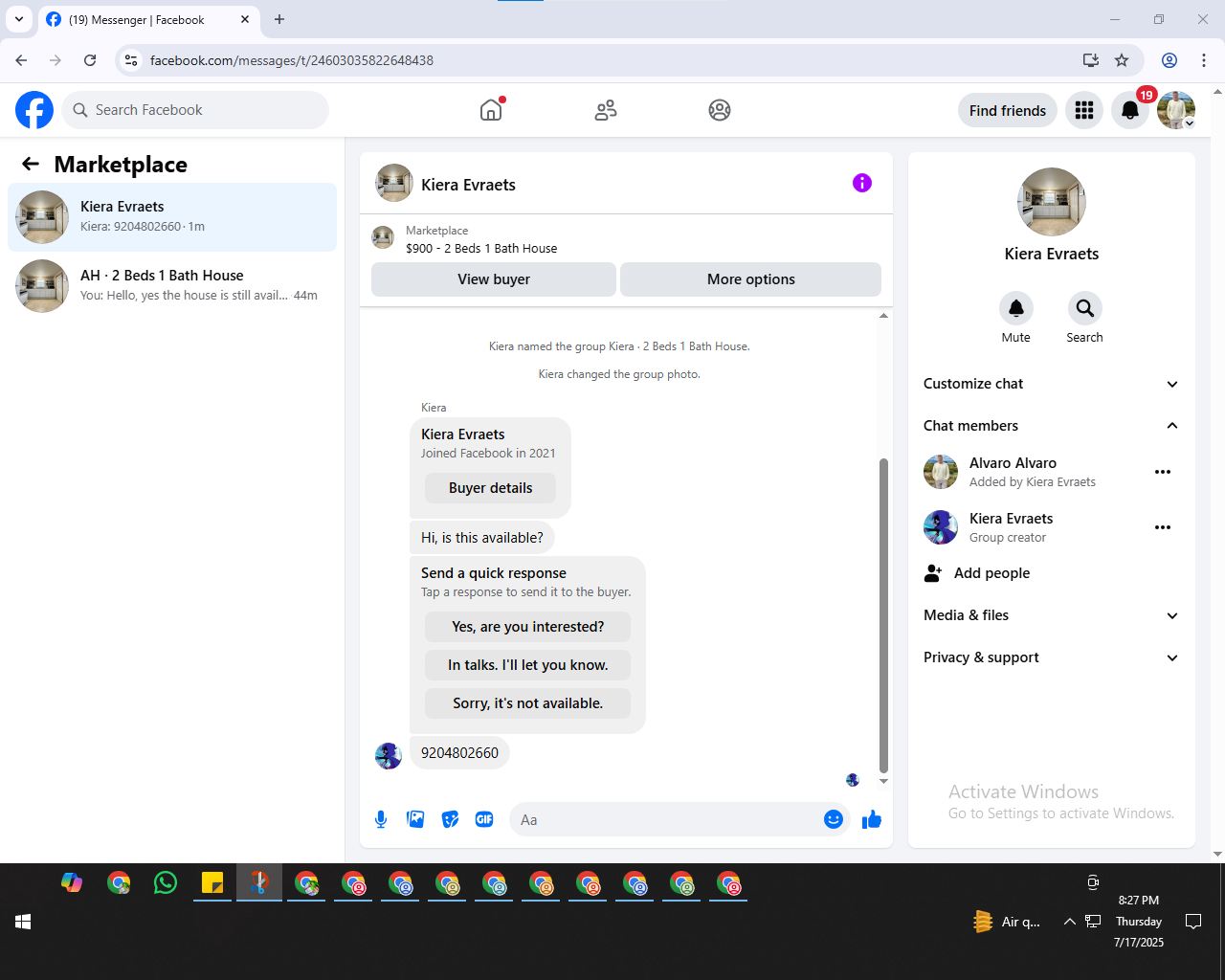Show hidden system tray icons
The width and height of the screenshot is (1225, 980).
[x=1069, y=922]
